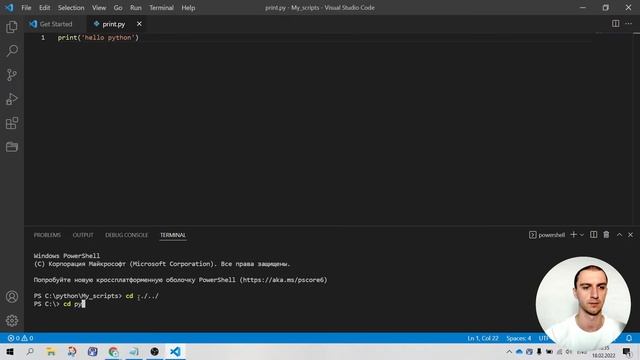Open notifications bell in status bar

[x=629, y=338]
